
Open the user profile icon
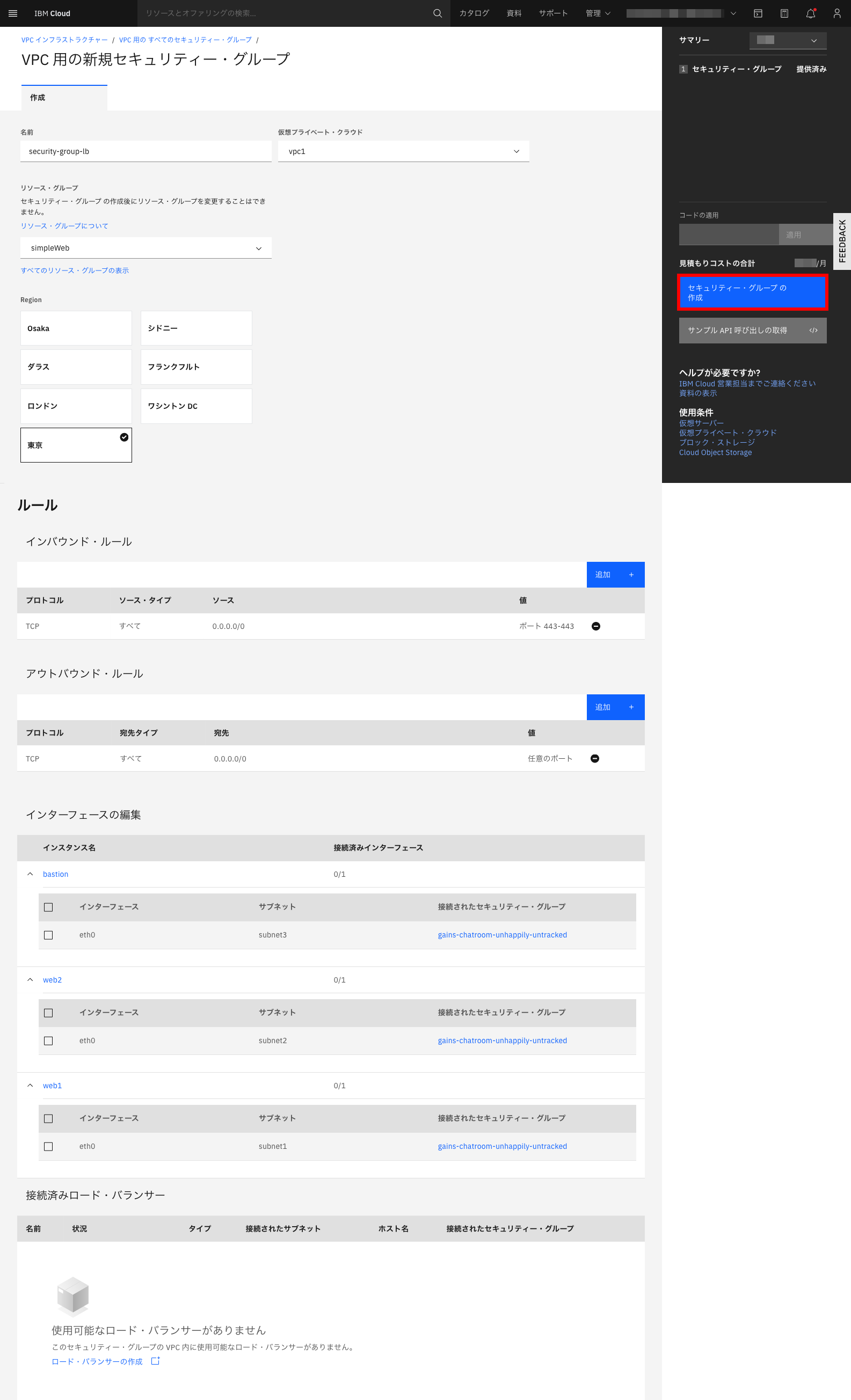[x=837, y=13]
